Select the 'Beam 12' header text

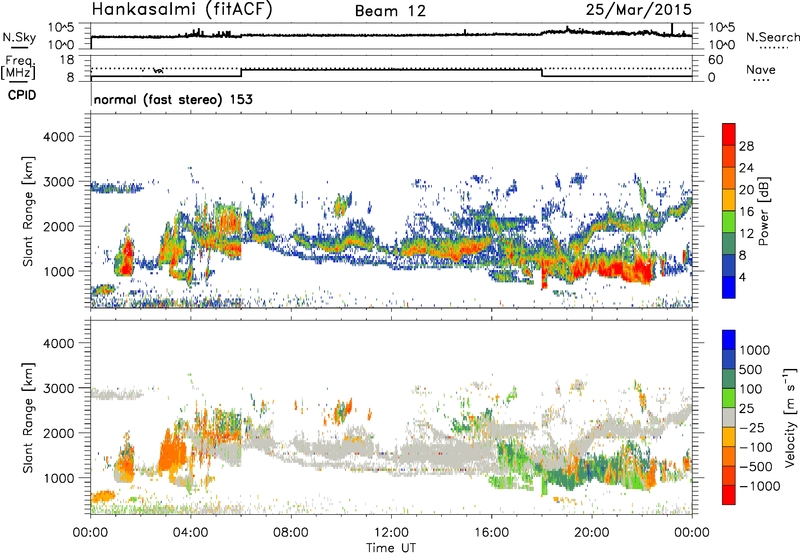click(x=390, y=11)
